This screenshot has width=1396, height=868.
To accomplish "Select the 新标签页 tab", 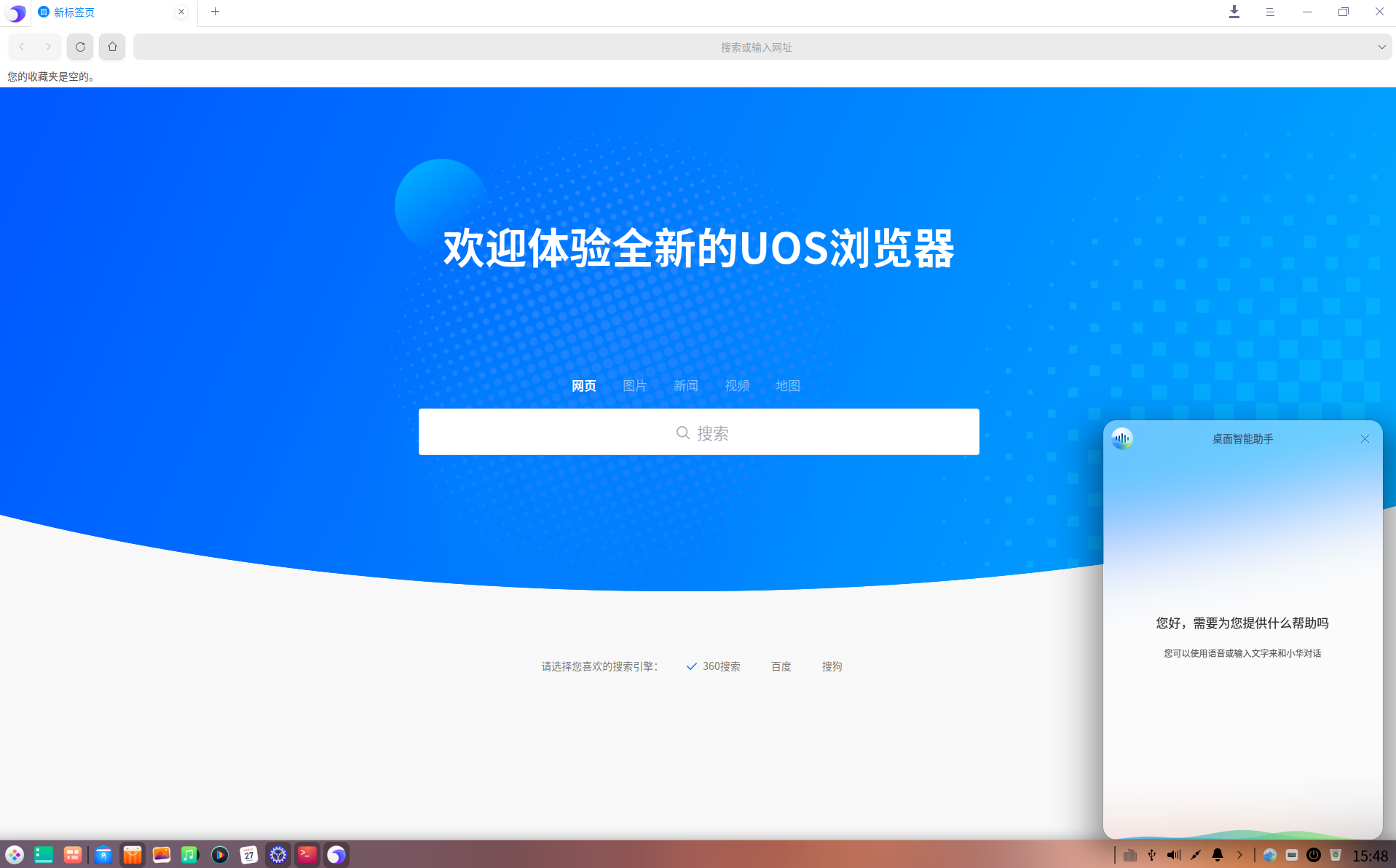I will click(x=113, y=12).
